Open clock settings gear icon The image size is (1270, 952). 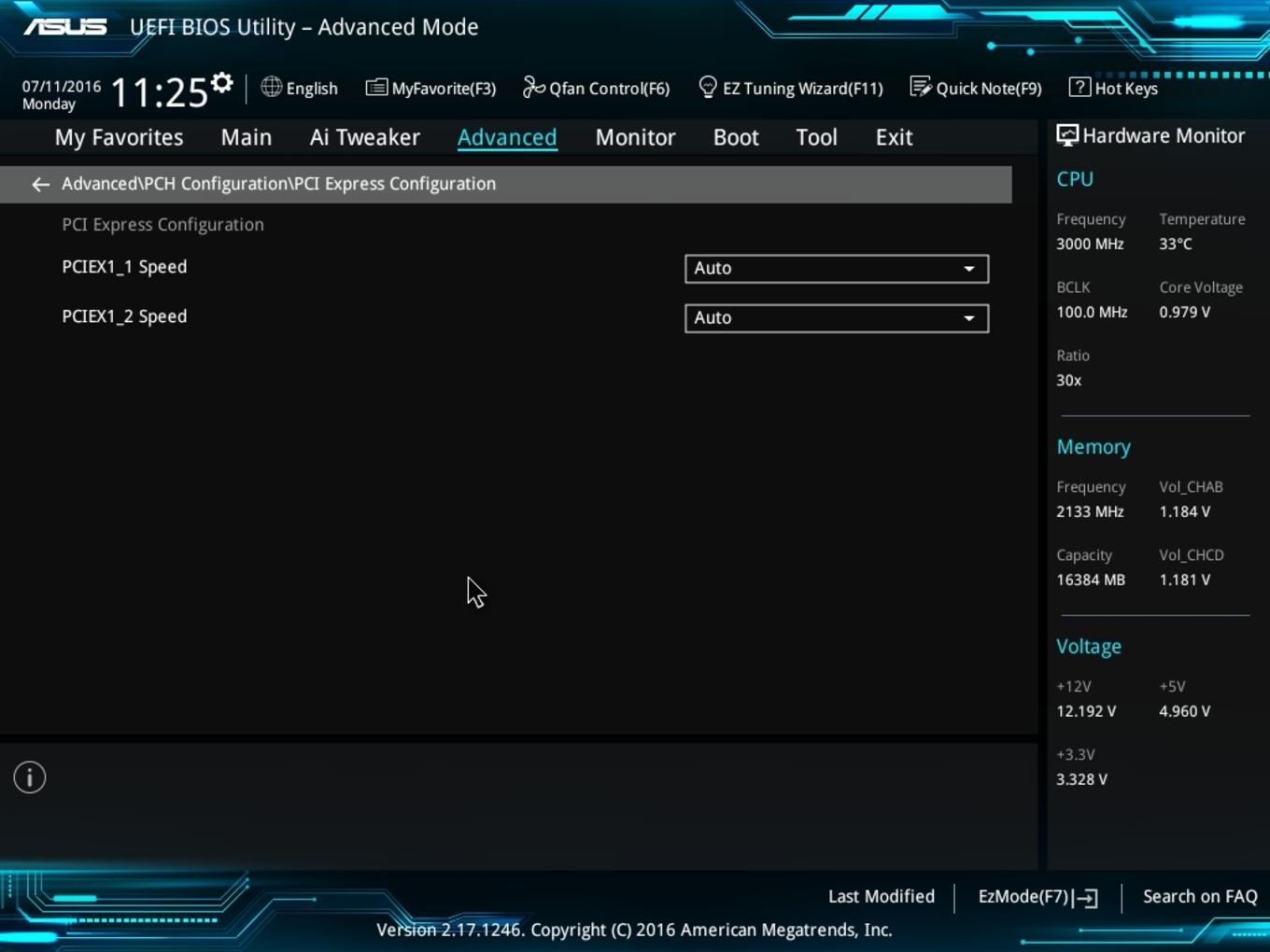tap(221, 83)
